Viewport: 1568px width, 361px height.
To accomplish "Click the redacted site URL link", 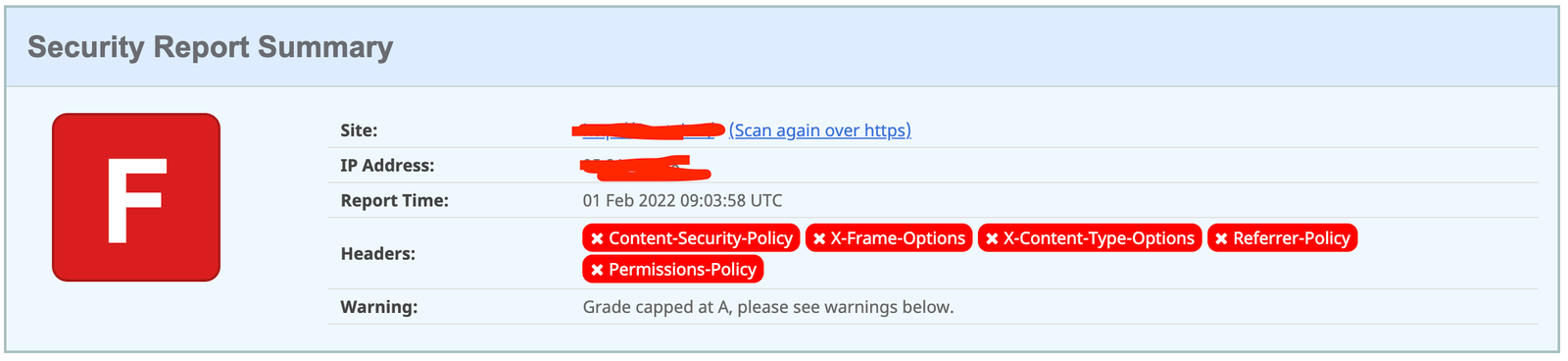I will (x=648, y=129).
